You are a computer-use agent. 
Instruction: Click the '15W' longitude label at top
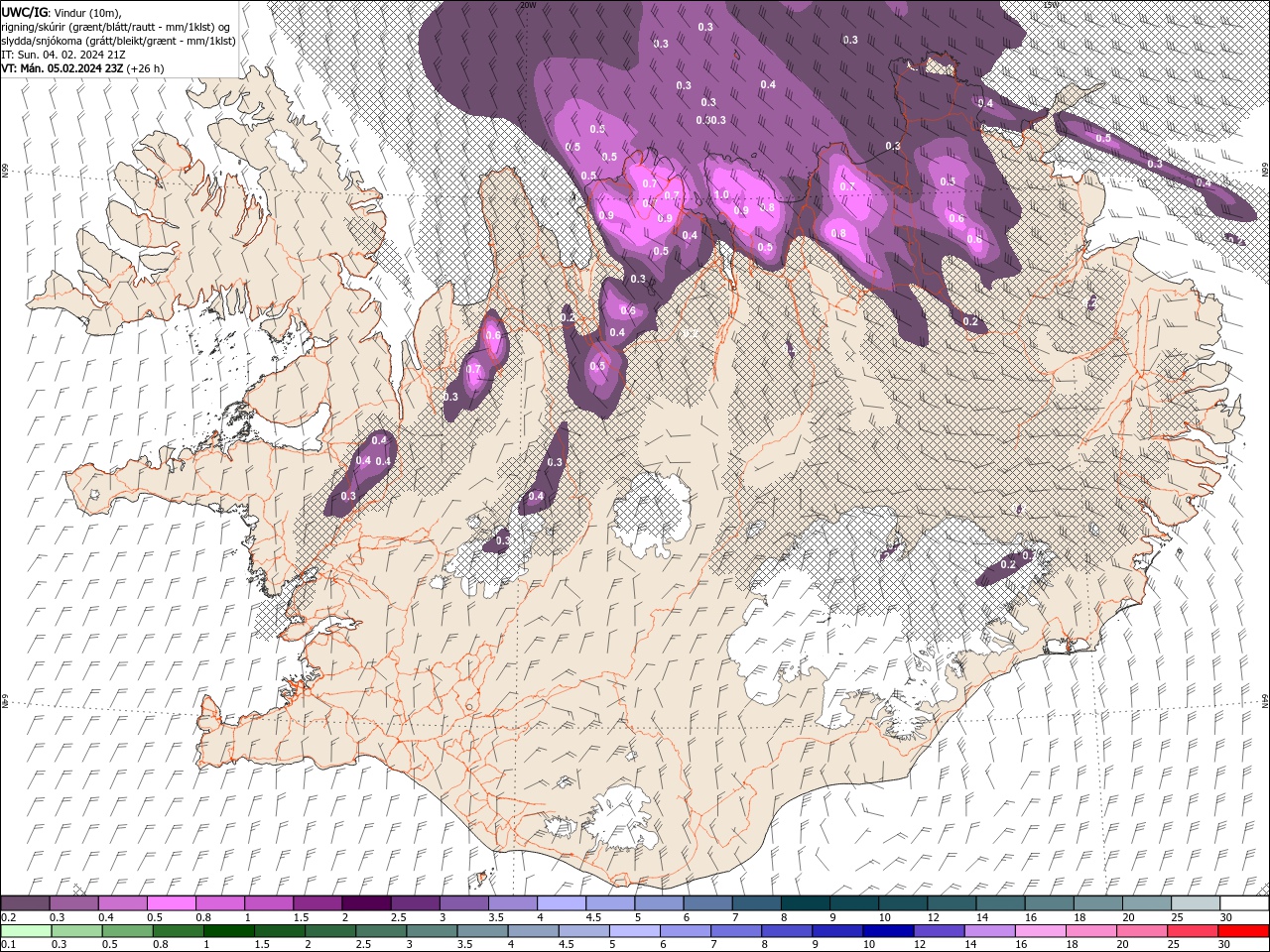pos(1051,5)
